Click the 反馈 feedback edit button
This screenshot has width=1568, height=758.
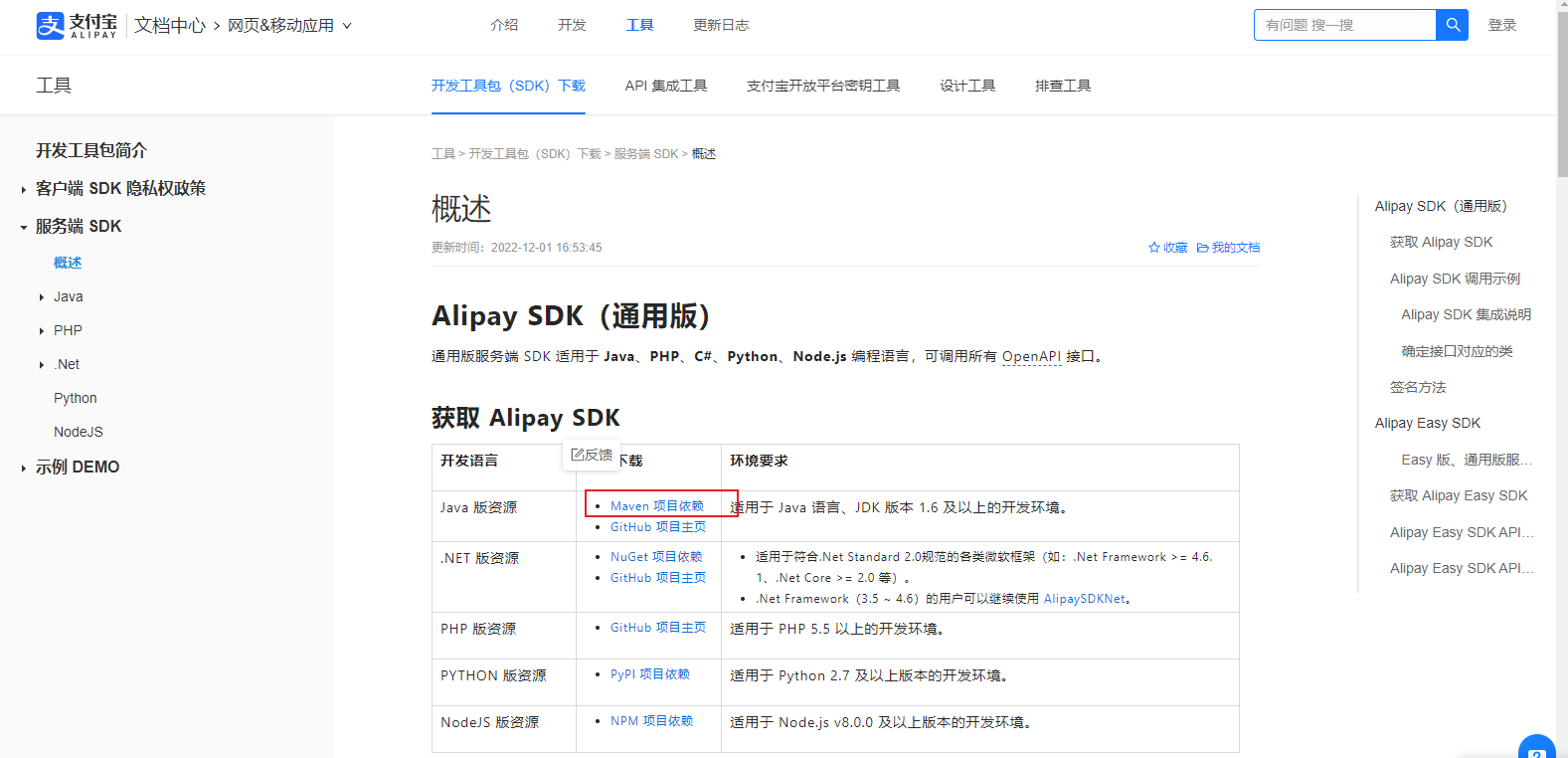pyautogui.click(x=592, y=455)
